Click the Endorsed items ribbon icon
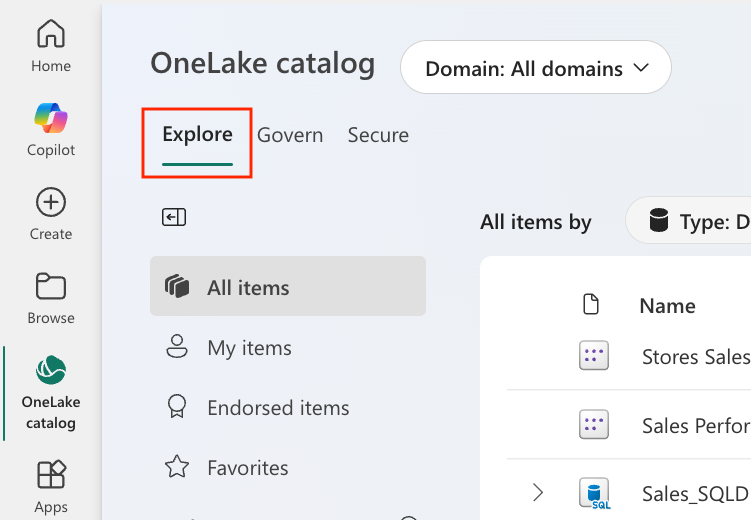 177,407
